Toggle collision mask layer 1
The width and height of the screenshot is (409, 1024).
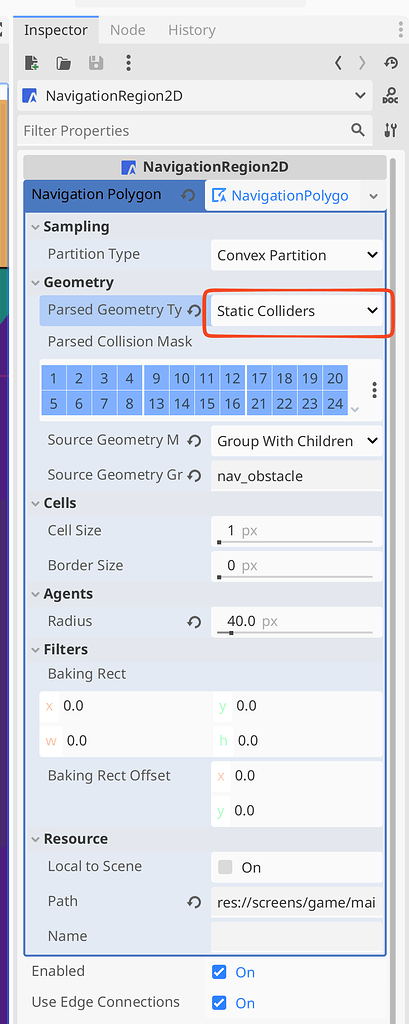[x=54, y=378]
